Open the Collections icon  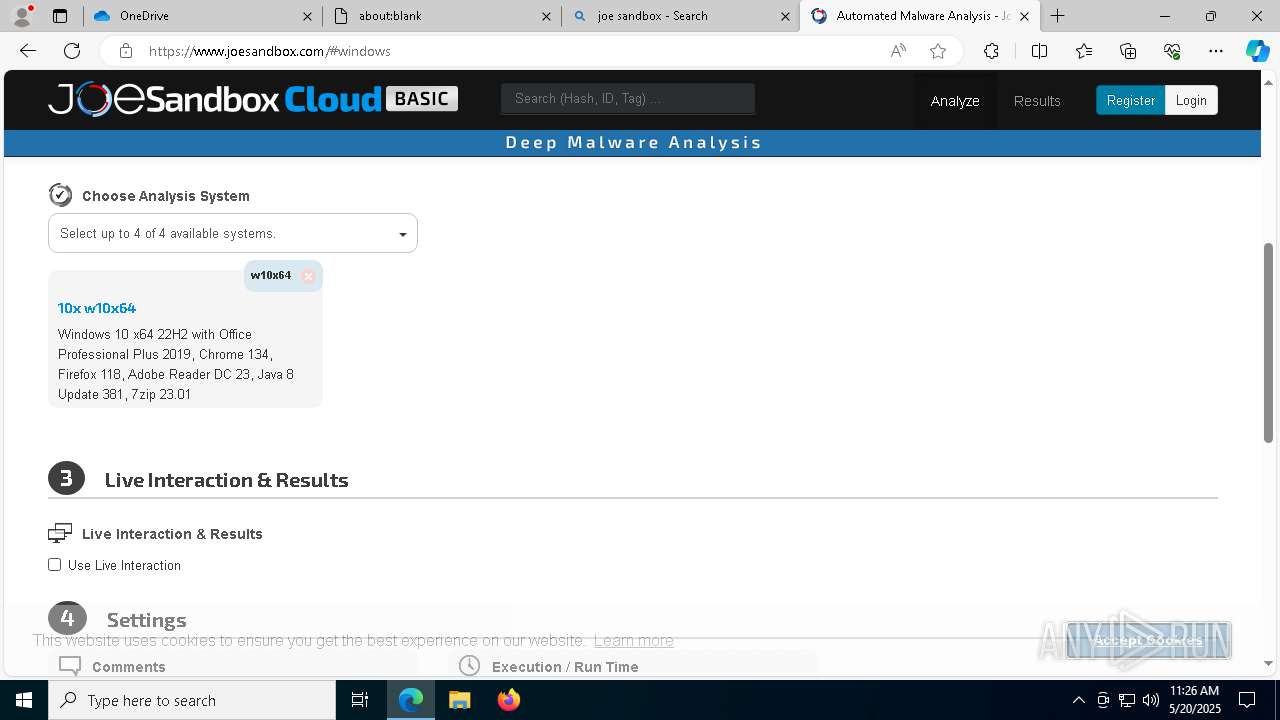click(x=1128, y=51)
